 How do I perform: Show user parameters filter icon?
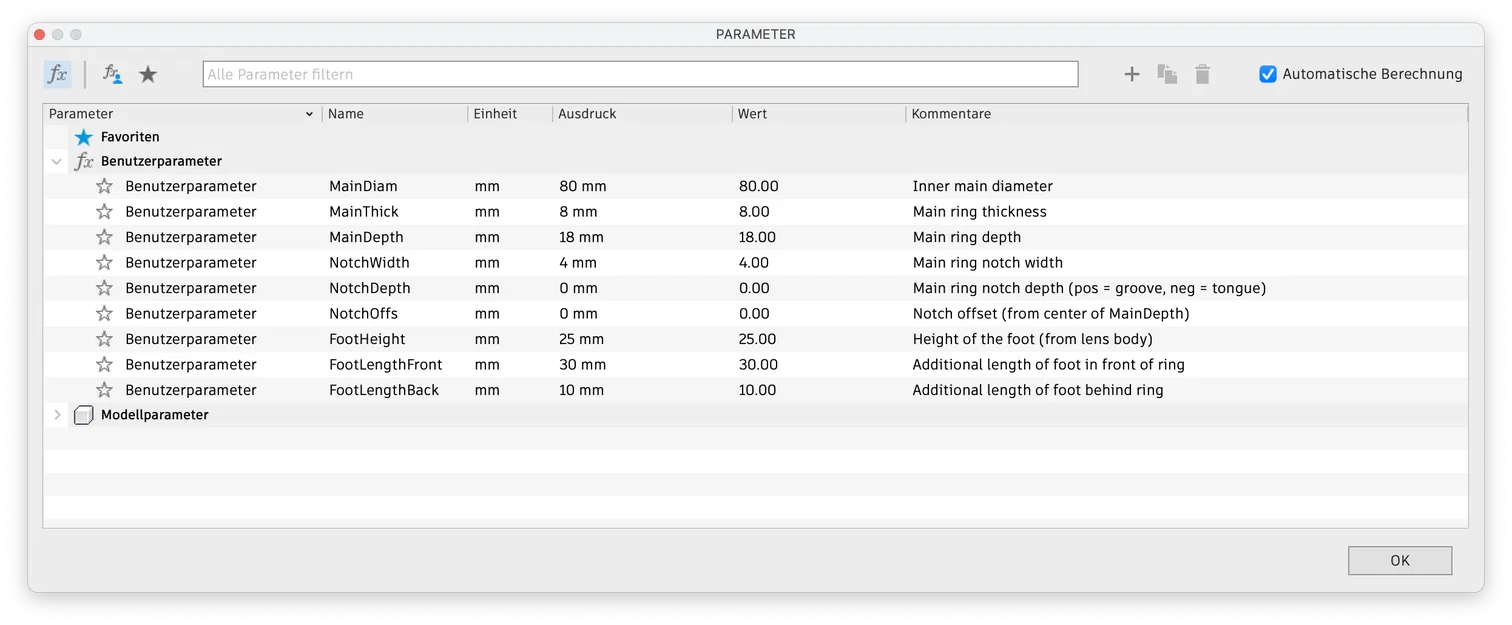(112, 74)
